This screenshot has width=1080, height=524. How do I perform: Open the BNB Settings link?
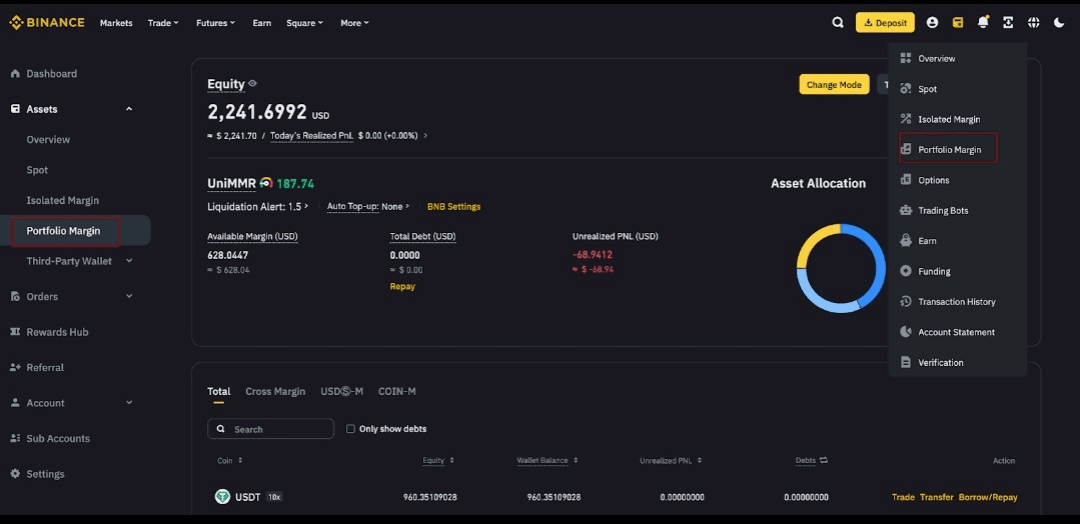[x=454, y=207]
